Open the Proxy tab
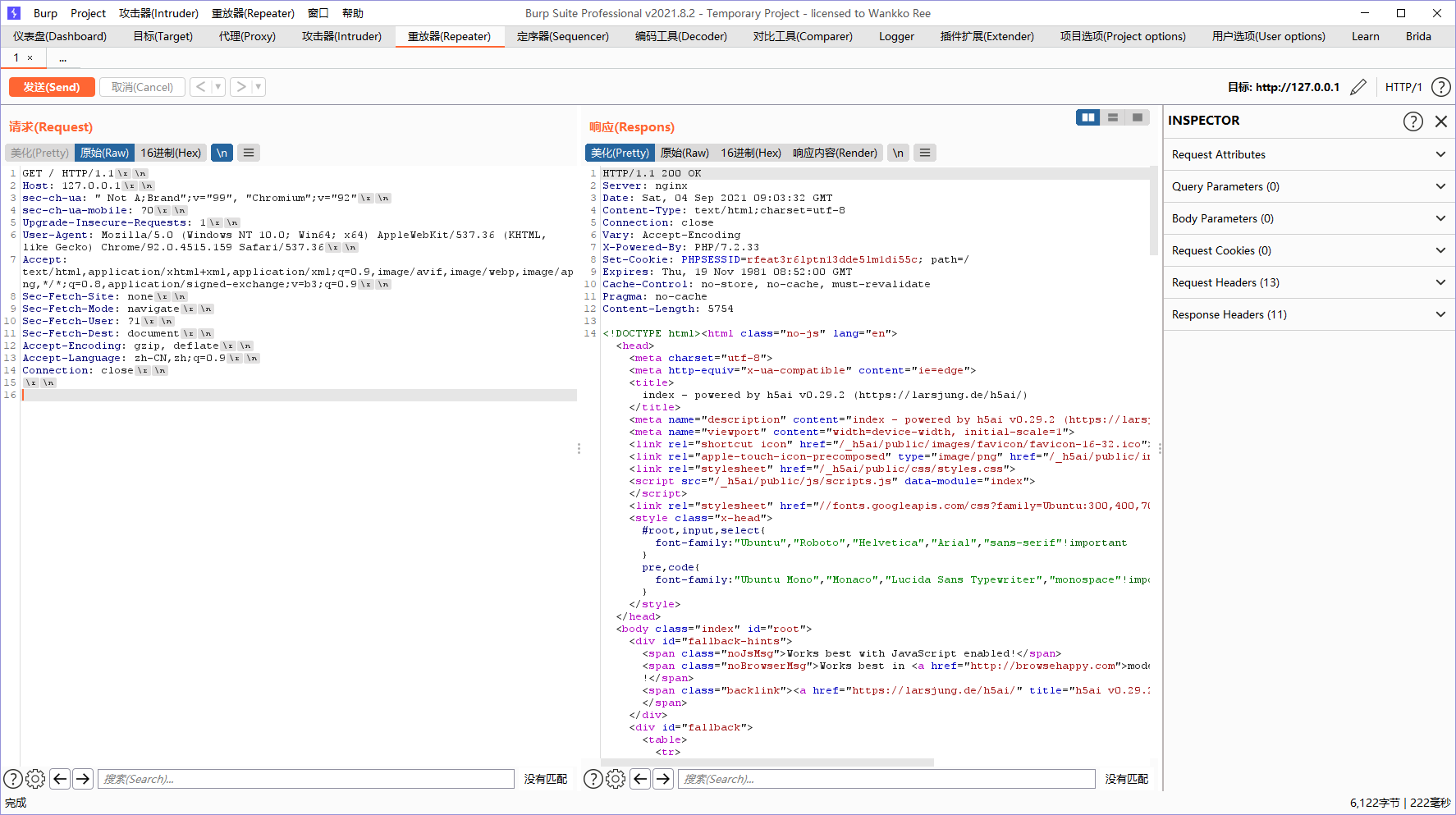 pyautogui.click(x=247, y=36)
